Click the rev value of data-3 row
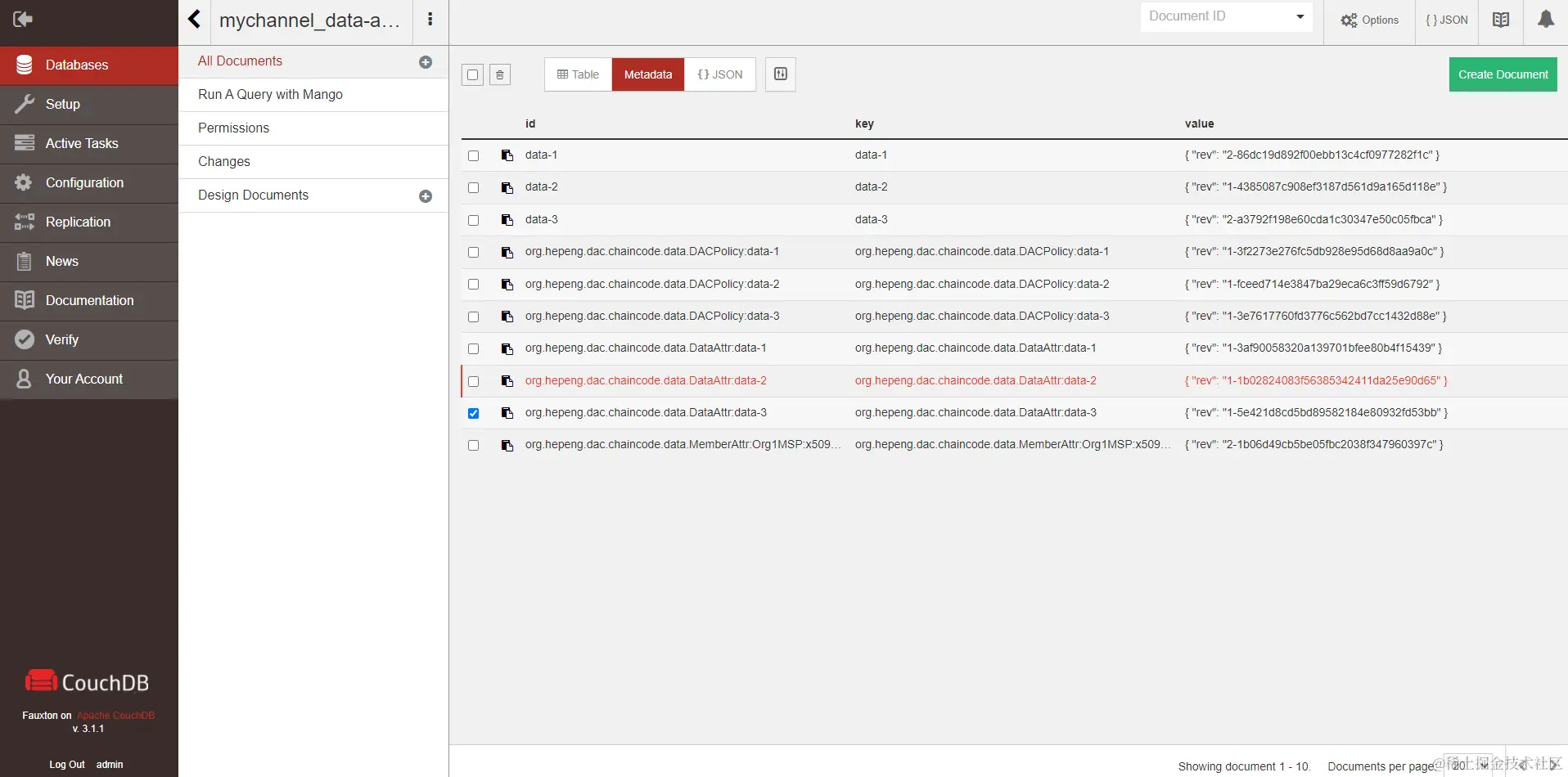This screenshot has height=777, width=1568. (1313, 219)
